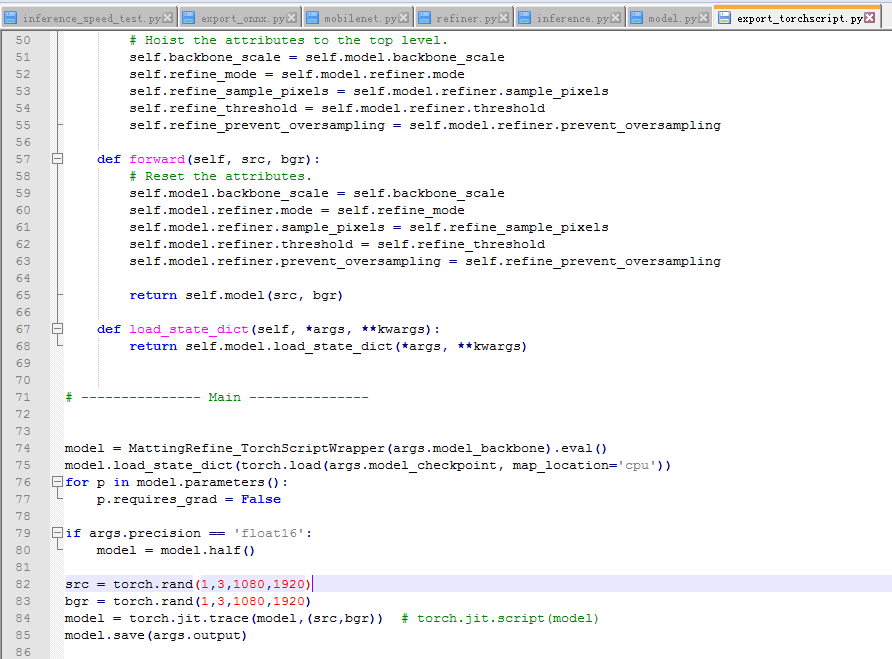Click save icon on refiner.py tab
892x659 pixels.
coord(424,18)
